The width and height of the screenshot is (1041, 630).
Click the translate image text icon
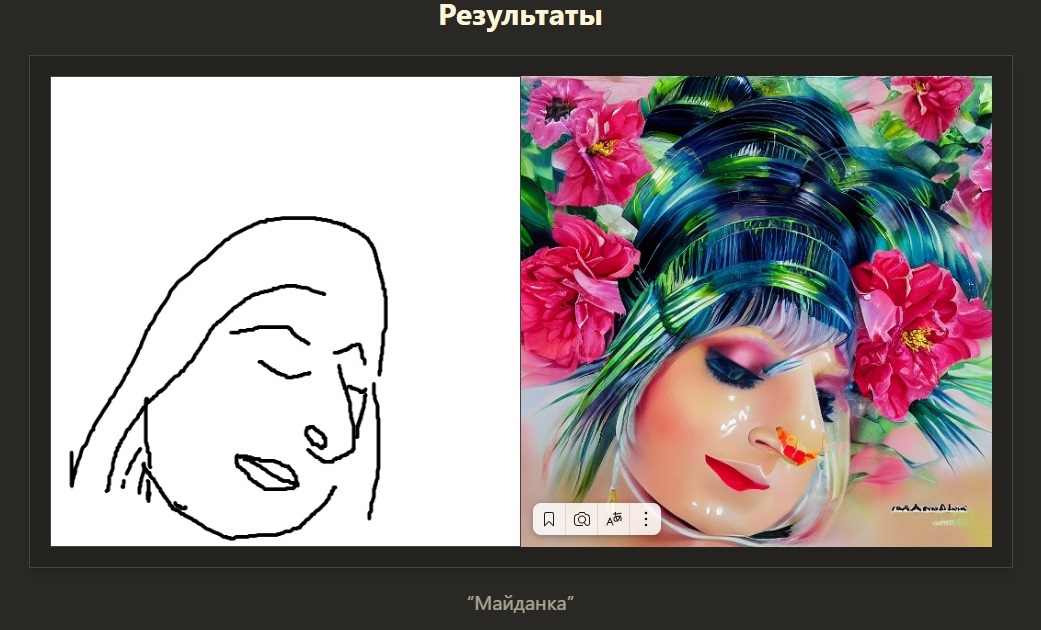pos(614,519)
